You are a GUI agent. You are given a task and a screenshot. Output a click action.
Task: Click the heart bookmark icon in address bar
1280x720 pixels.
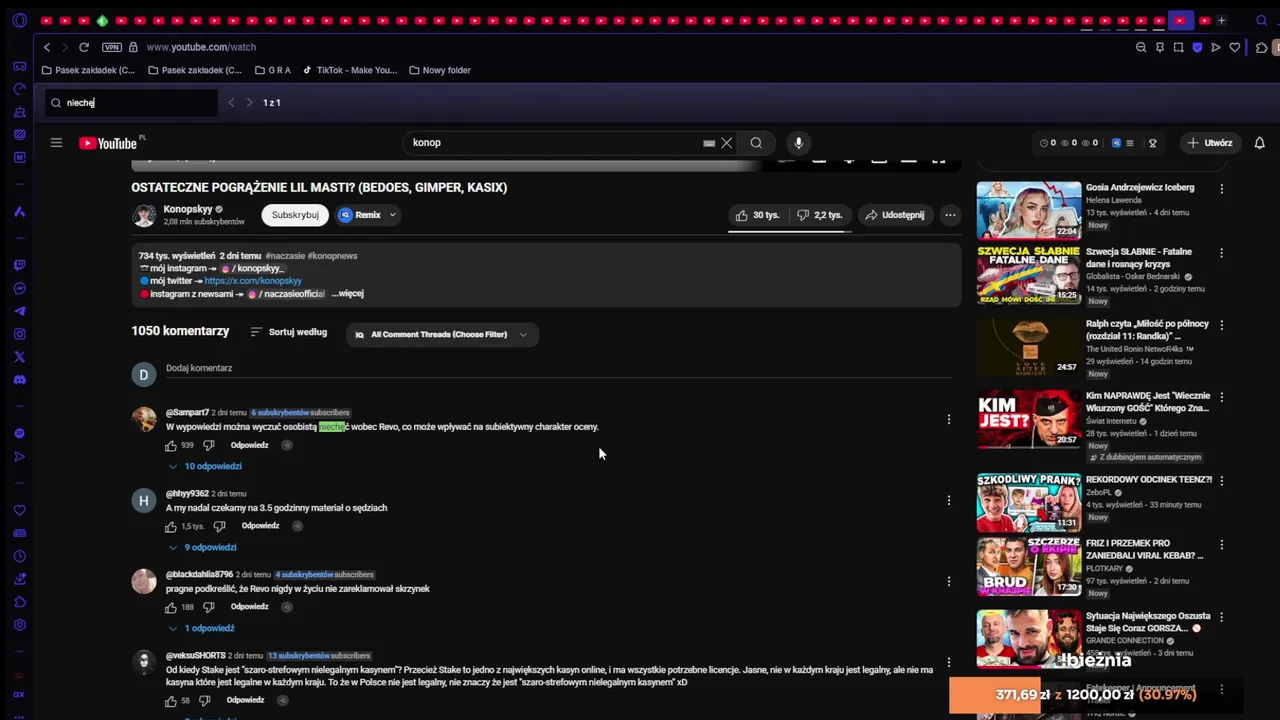pyautogui.click(x=1235, y=47)
